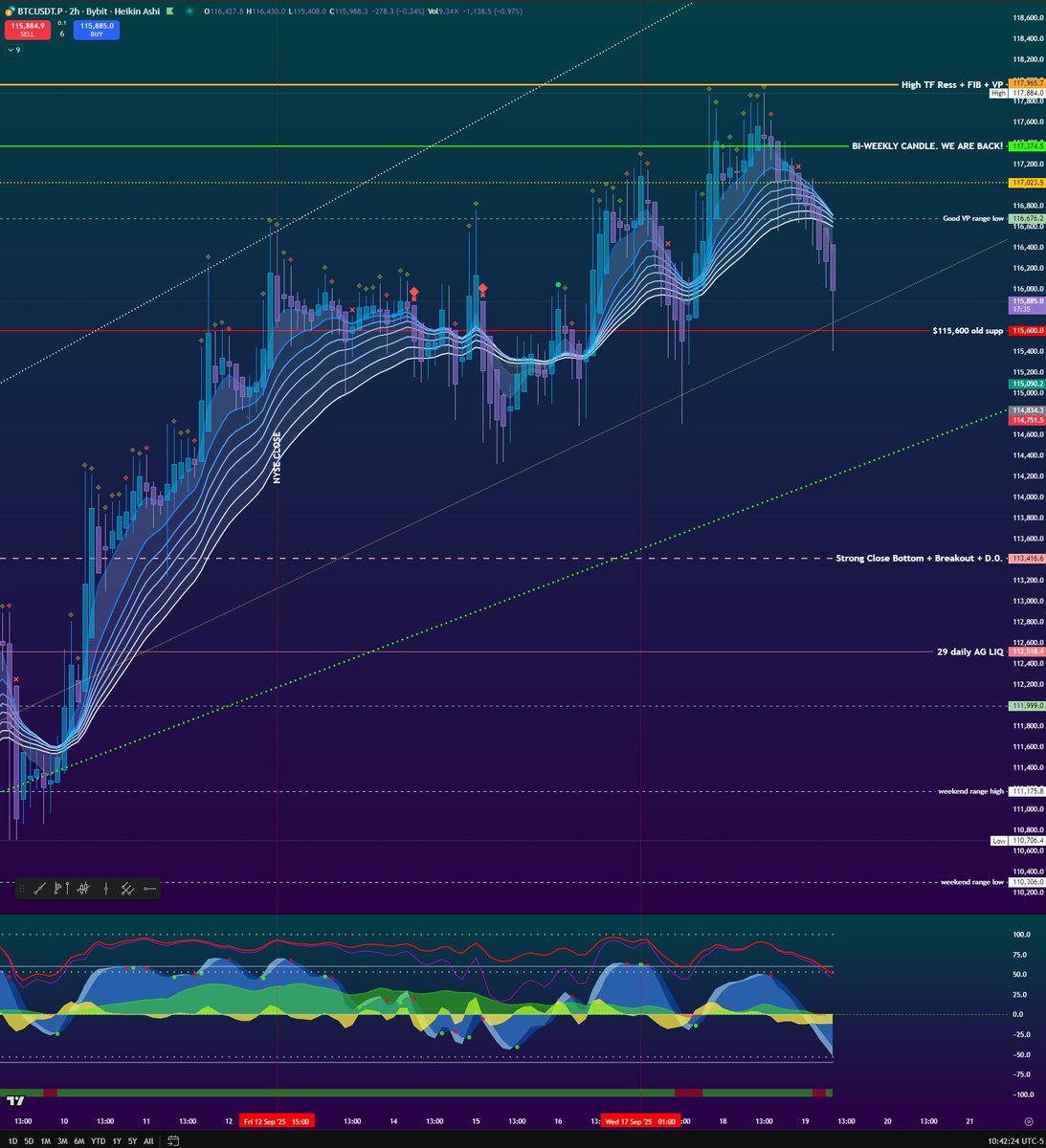Click the Heikin Ashi chart type icon beside the symbol
Viewport: 1046px width, 1148px height.
[x=170, y=11]
